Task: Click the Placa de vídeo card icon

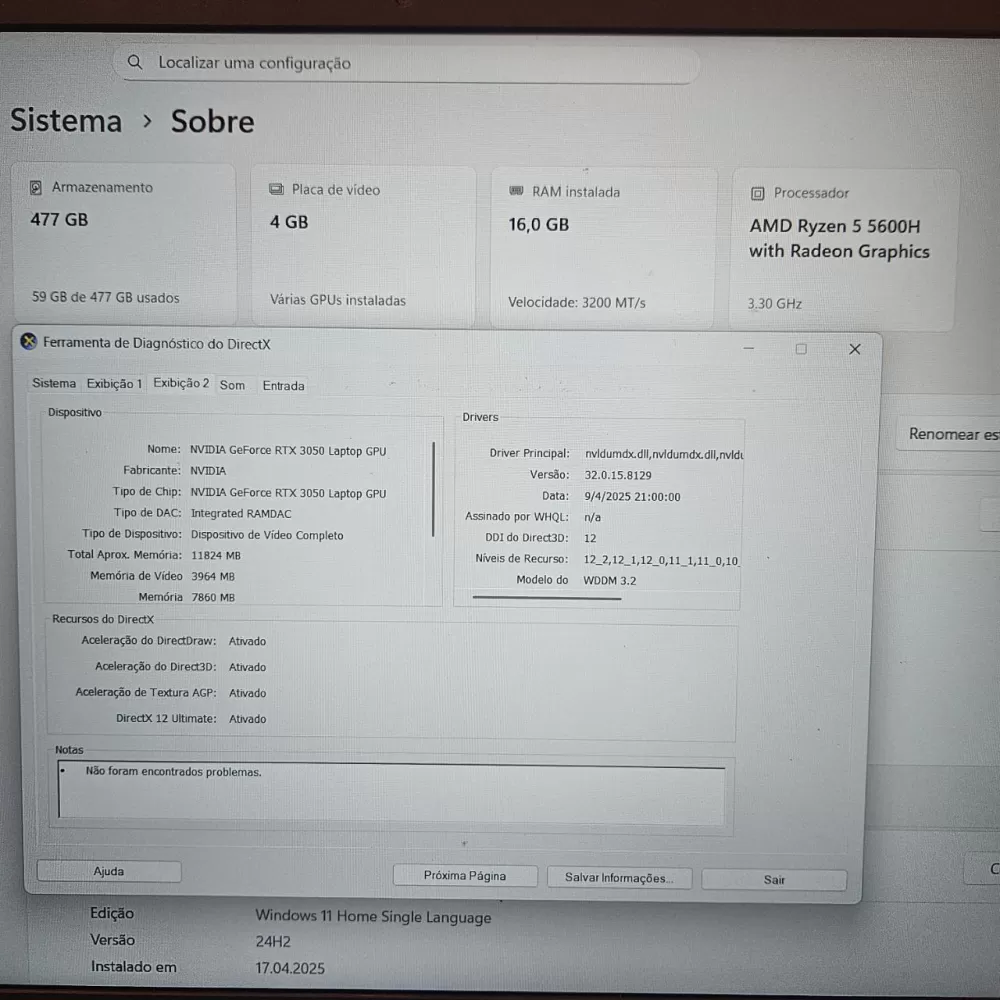Action: (x=276, y=189)
